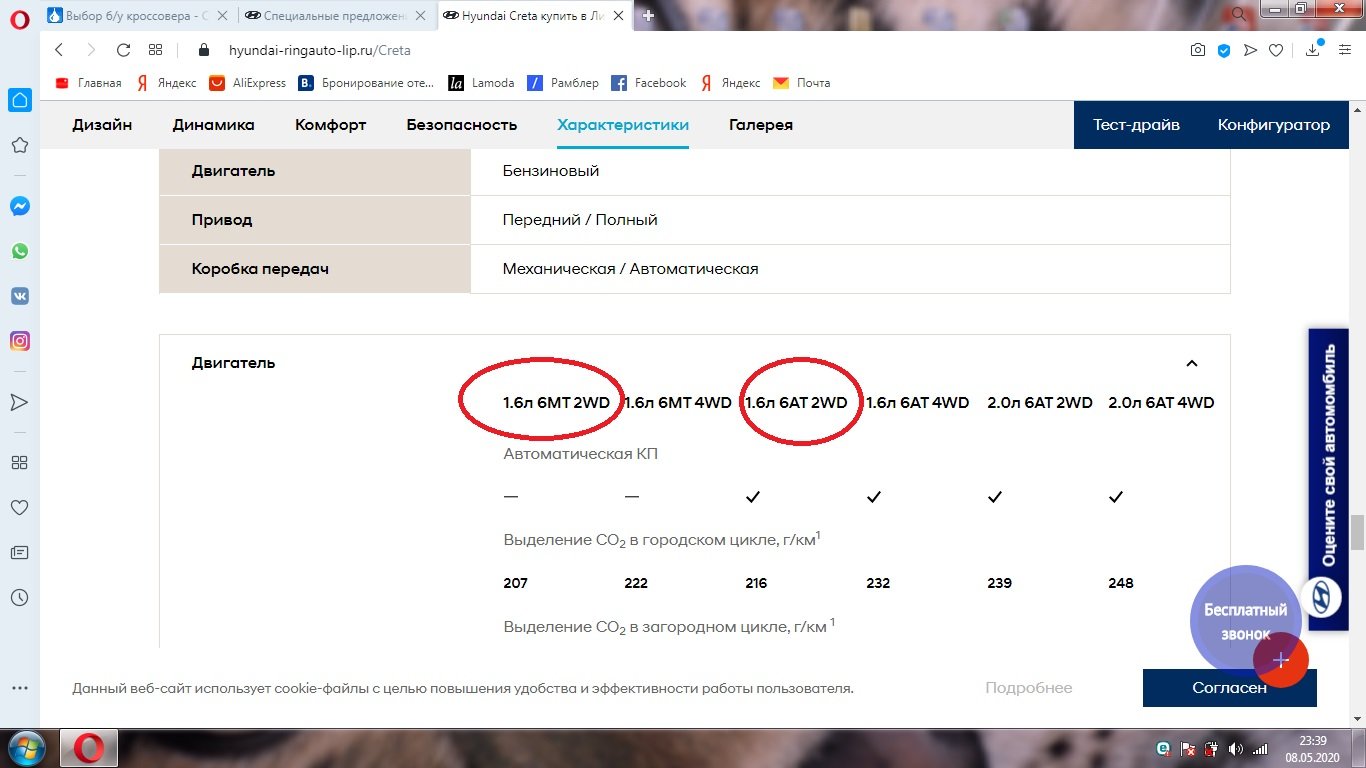Open sidebar three-dots setup

tap(19, 688)
